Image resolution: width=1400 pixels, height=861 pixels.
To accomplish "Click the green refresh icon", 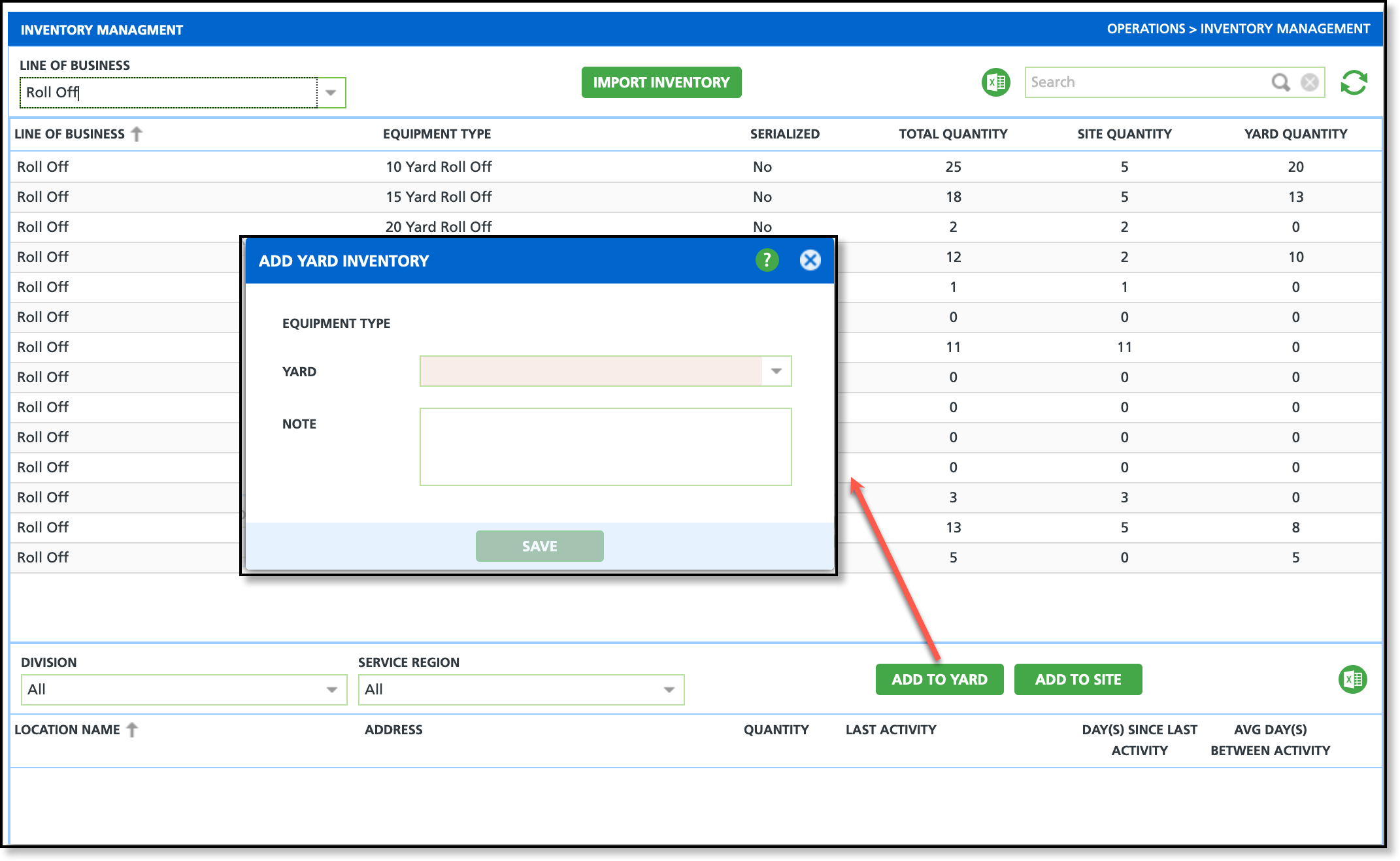I will coord(1354,83).
